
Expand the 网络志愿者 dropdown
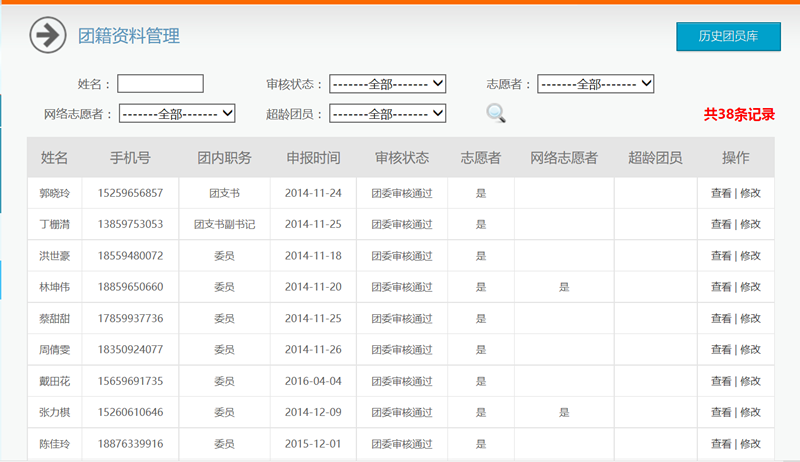(x=177, y=114)
